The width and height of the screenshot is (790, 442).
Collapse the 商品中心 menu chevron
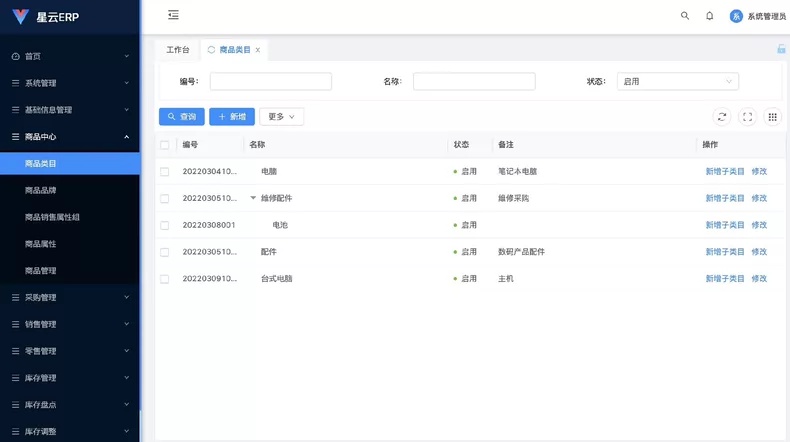(126, 137)
